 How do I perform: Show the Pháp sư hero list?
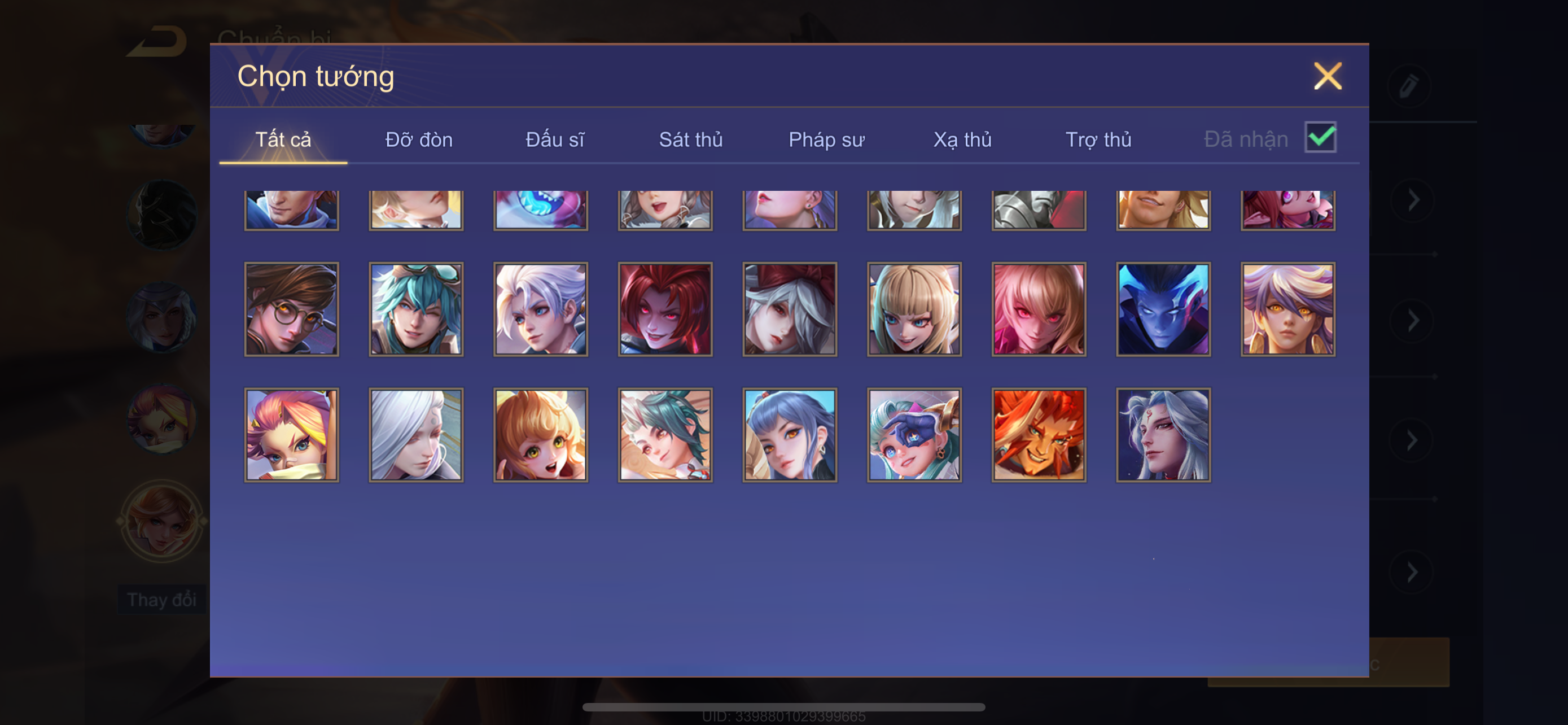pos(826,139)
